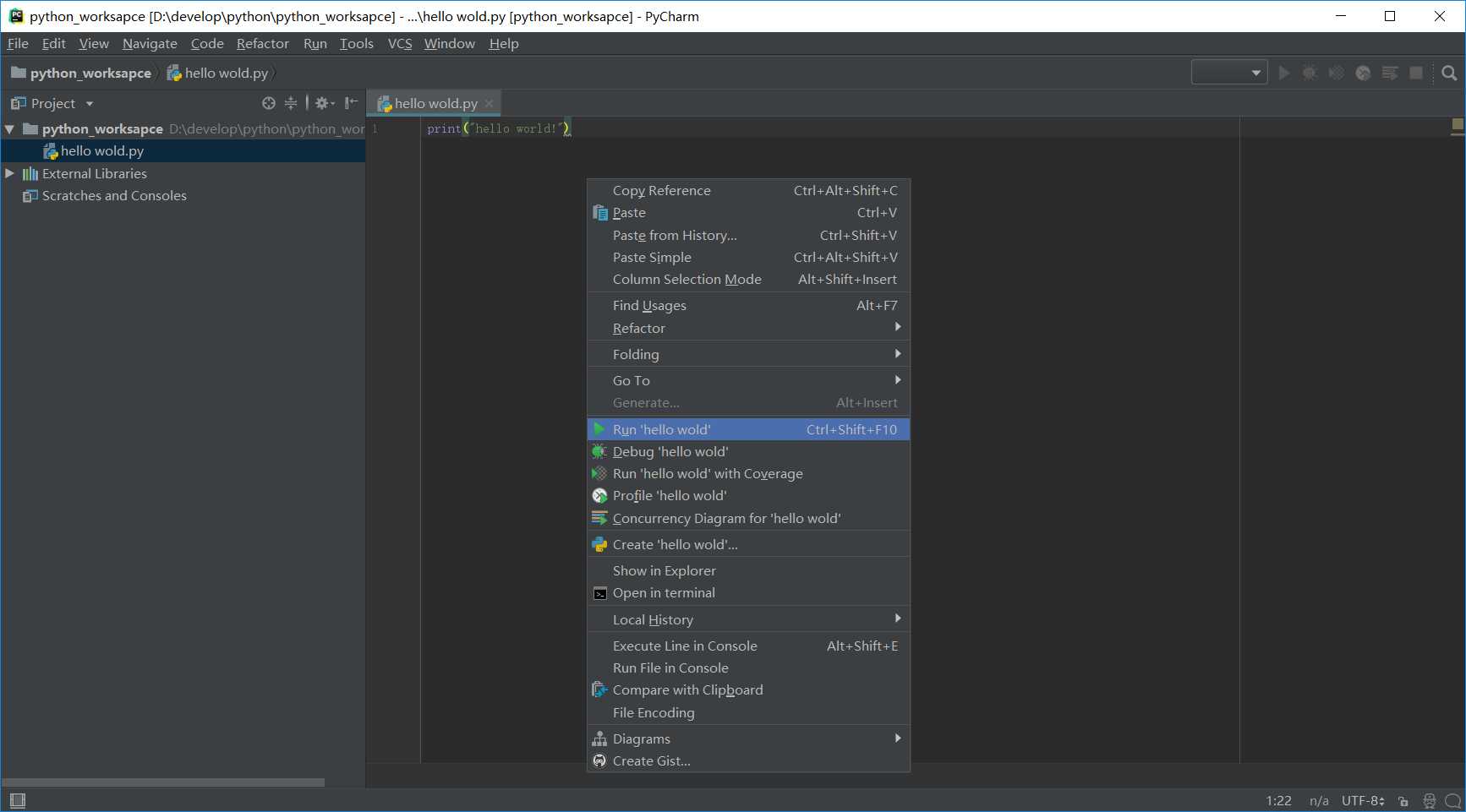This screenshot has height=812, width=1466.
Task: Click the event log bubble status icon
Action: point(1452,801)
